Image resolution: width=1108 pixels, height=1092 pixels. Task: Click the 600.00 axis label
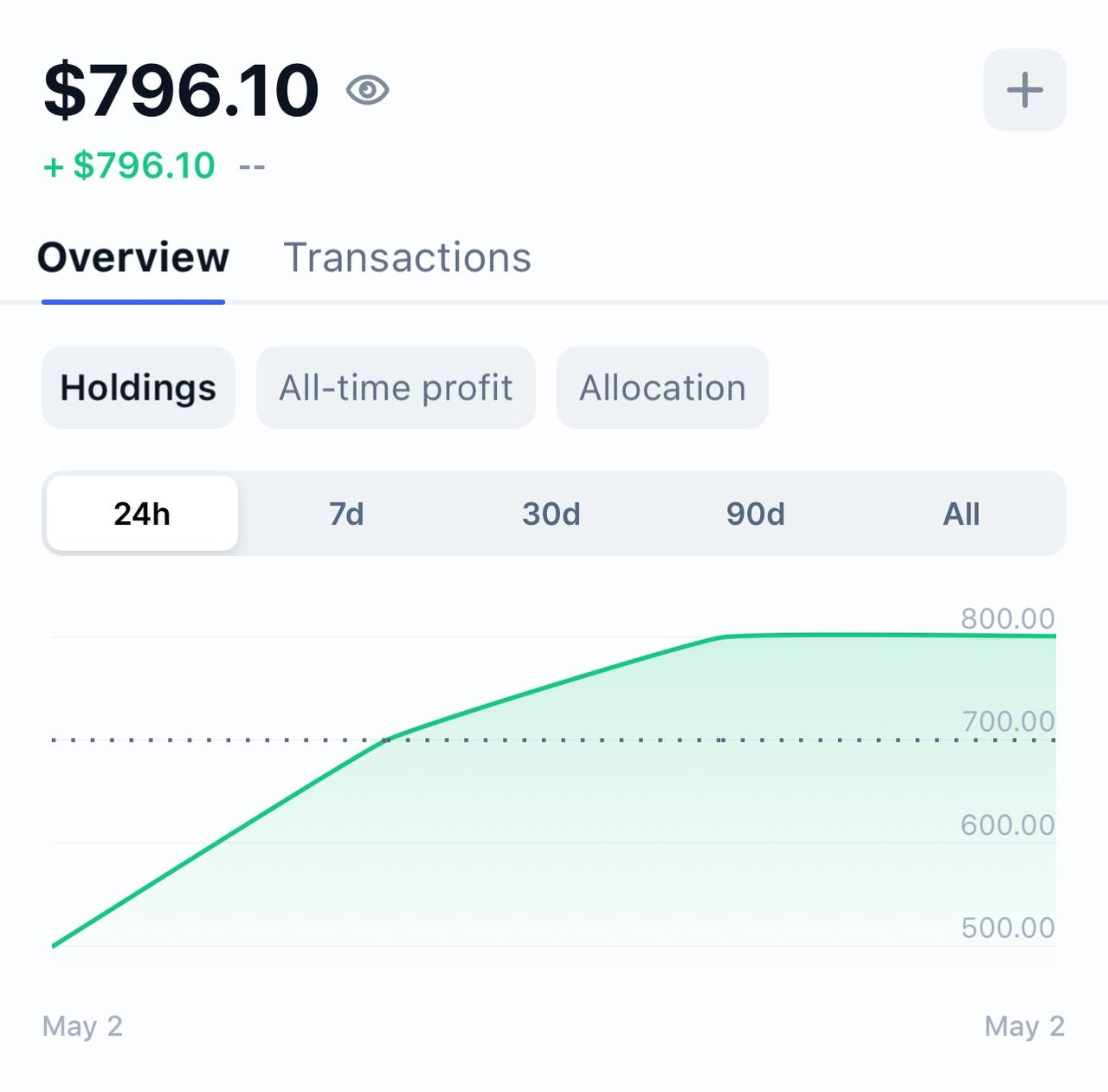[1008, 824]
